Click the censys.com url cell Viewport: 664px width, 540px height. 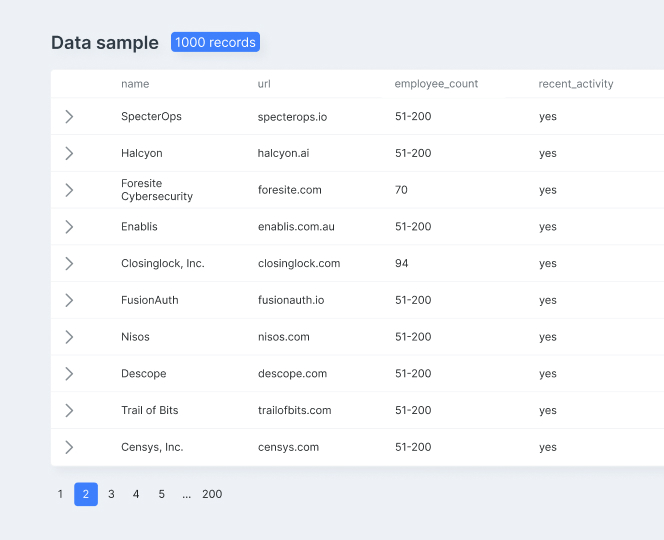click(288, 447)
